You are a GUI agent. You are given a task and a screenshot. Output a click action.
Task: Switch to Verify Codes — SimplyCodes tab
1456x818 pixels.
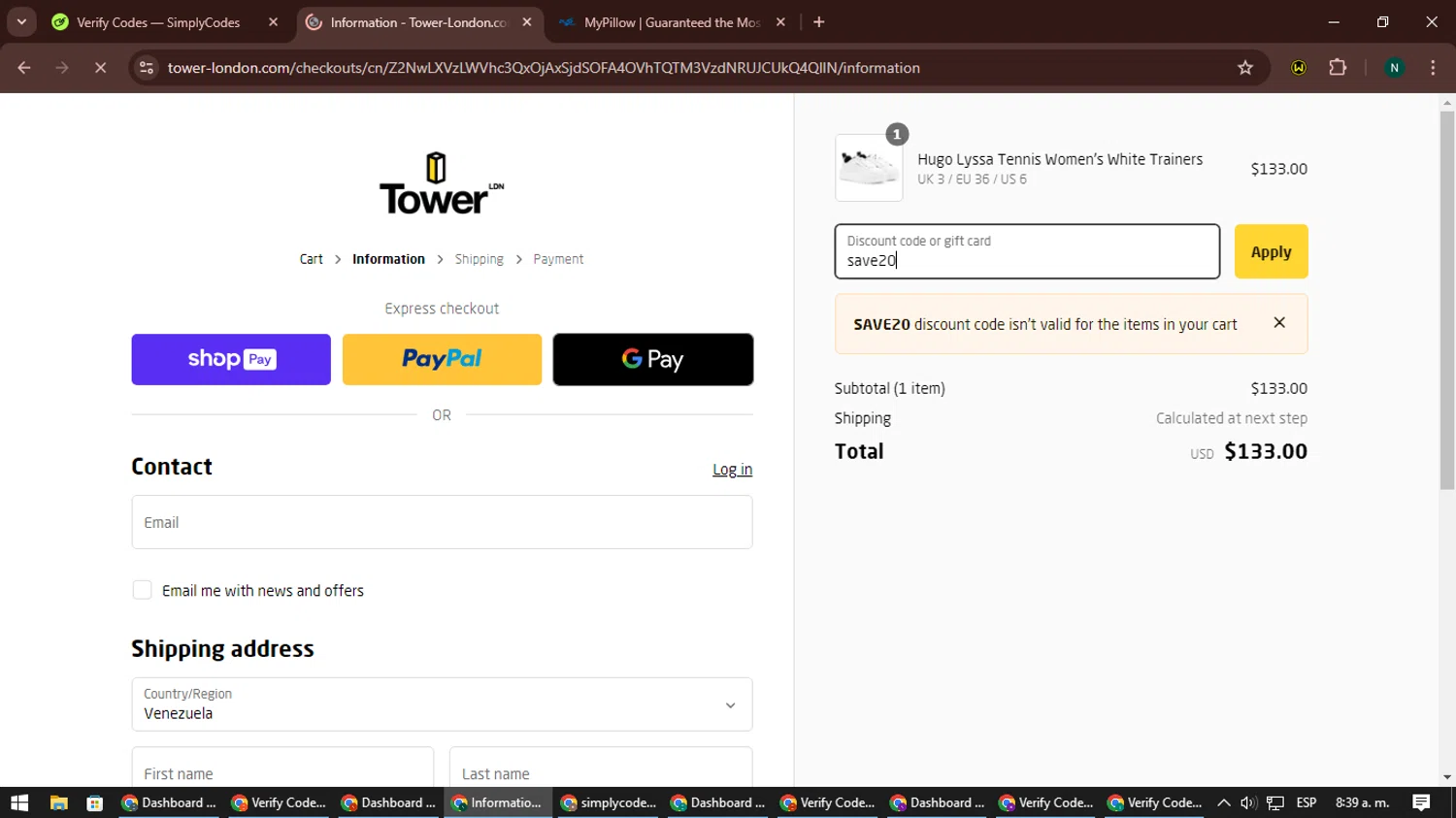pos(157,22)
